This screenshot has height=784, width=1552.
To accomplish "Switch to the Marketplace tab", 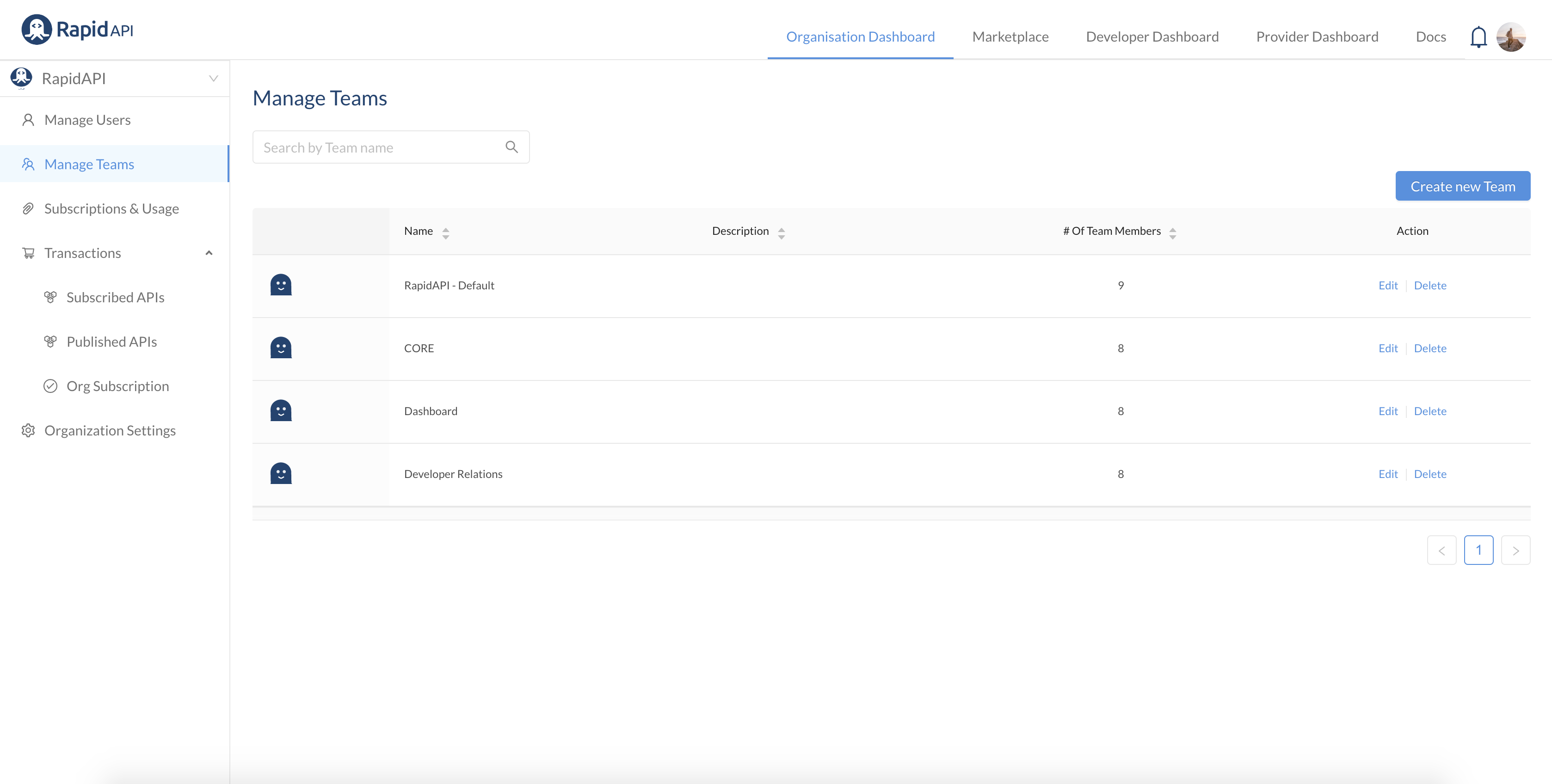I will click(x=1010, y=37).
